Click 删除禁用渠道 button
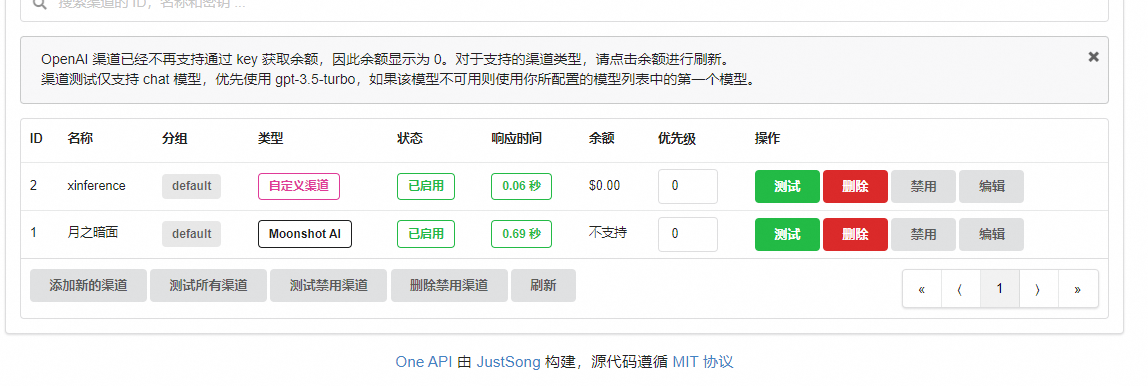This screenshot has width=1148, height=386. click(450, 286)
